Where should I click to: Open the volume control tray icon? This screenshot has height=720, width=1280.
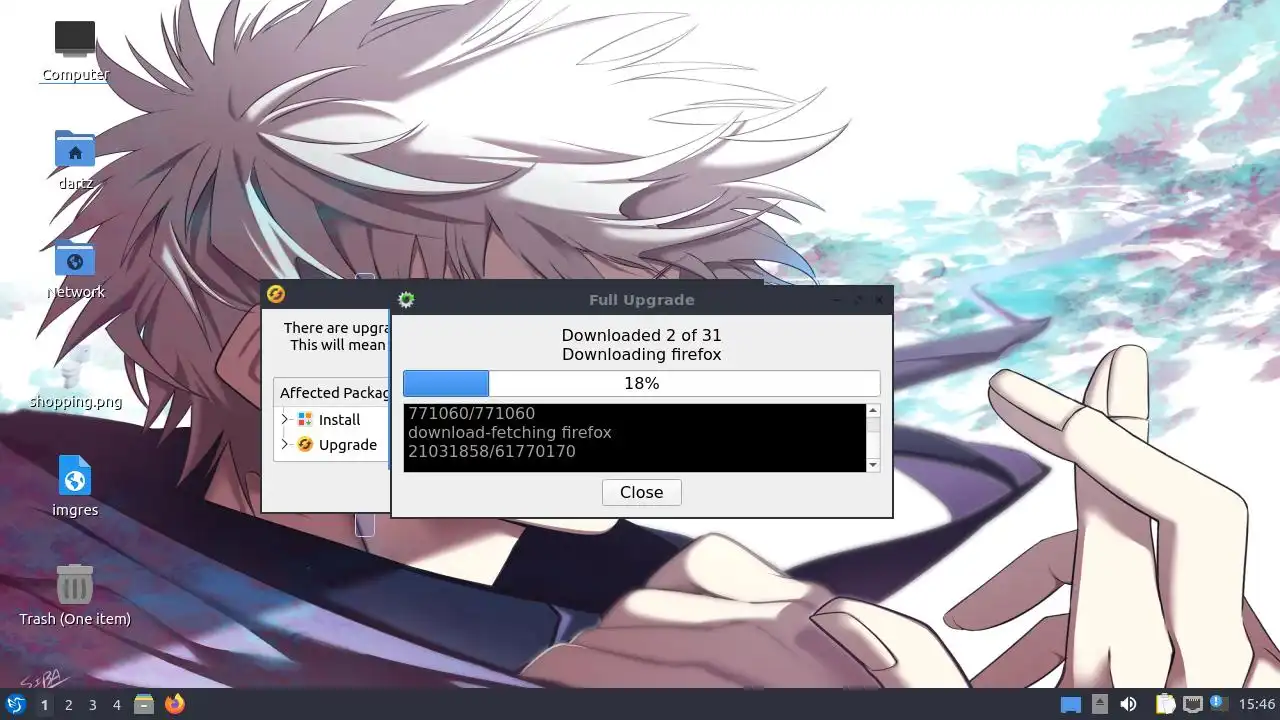tap(1129, 704)
